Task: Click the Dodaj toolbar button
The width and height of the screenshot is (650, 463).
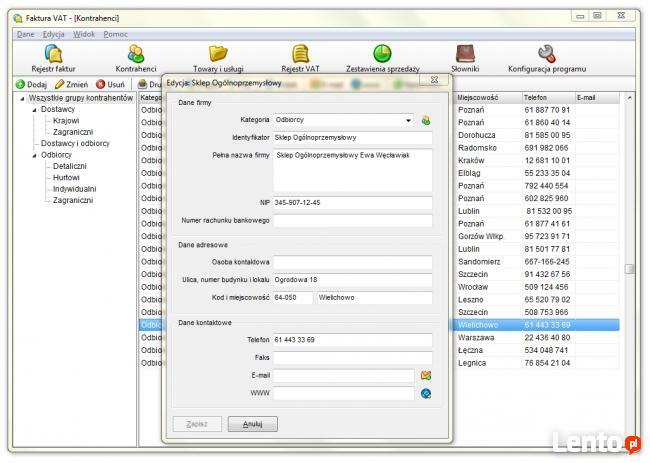Action: pos(31,84)
